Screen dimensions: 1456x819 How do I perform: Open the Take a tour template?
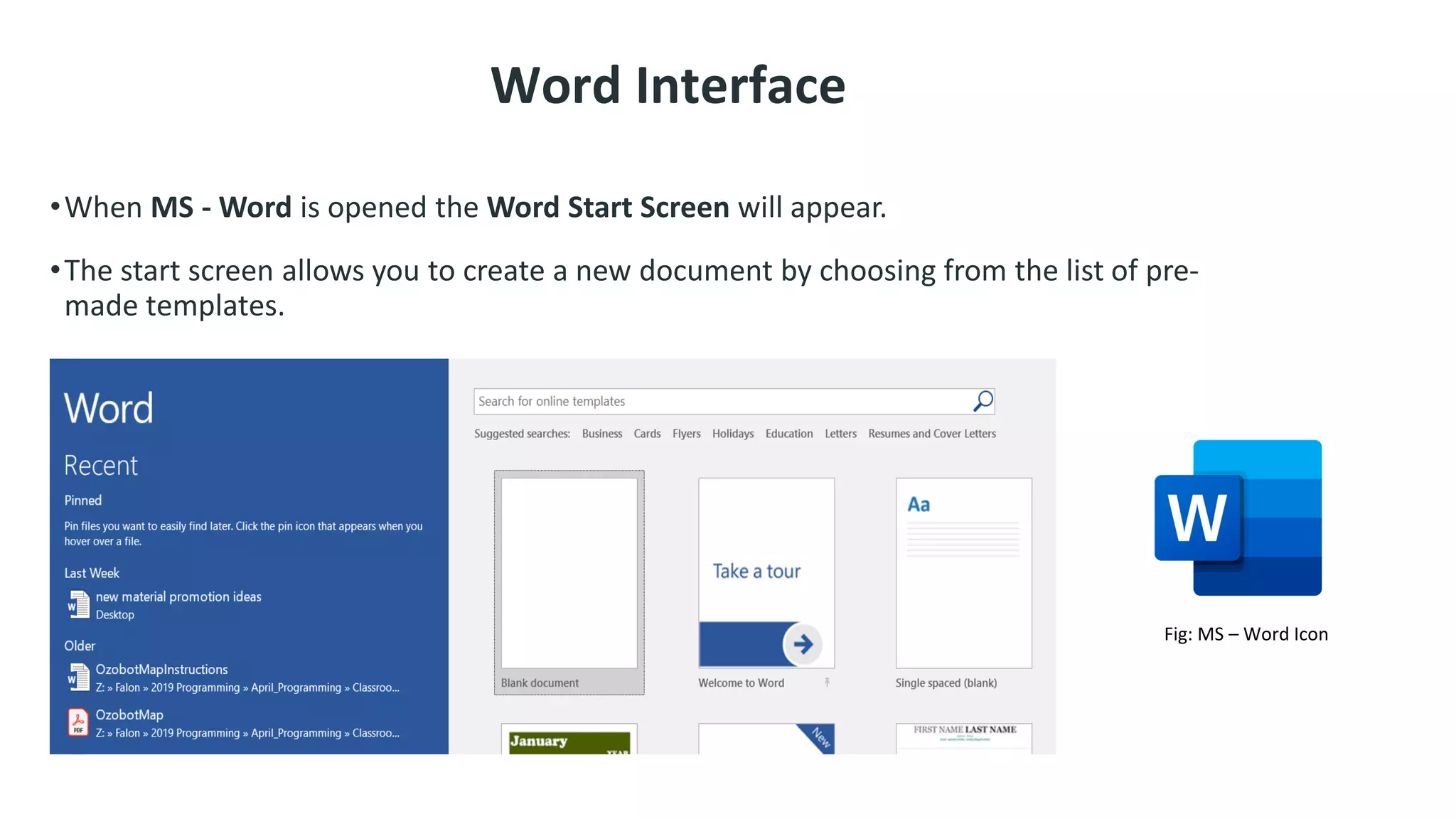coord(766,573)
